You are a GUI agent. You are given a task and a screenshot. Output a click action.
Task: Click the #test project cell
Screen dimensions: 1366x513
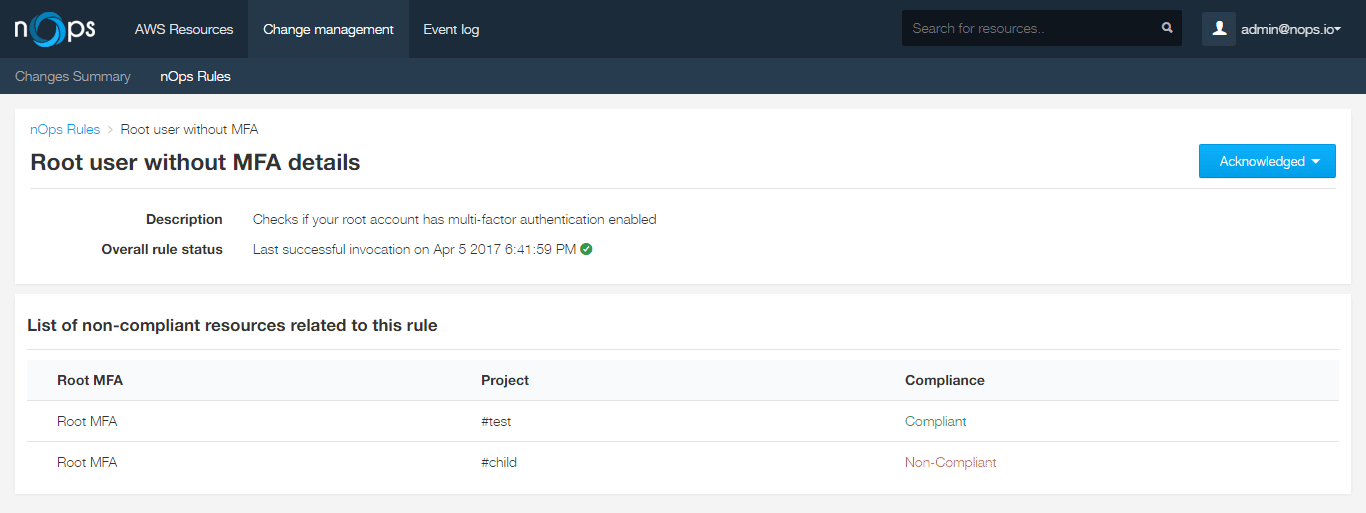[x=496, y=421]
